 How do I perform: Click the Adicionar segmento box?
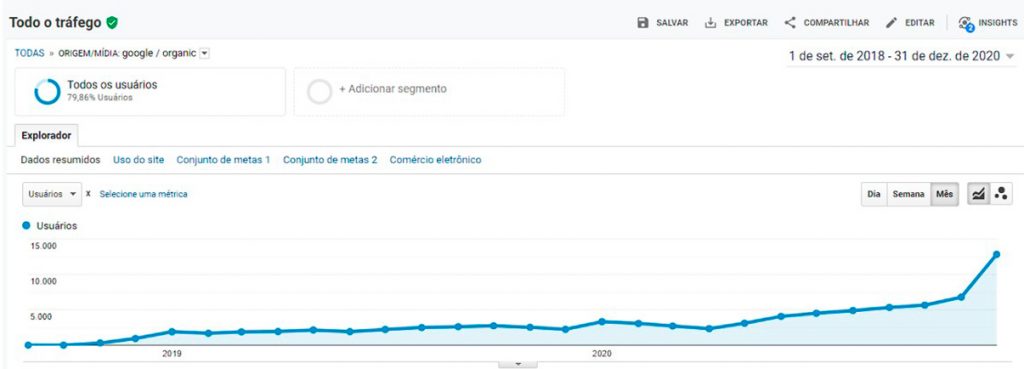tap(429, 92)
